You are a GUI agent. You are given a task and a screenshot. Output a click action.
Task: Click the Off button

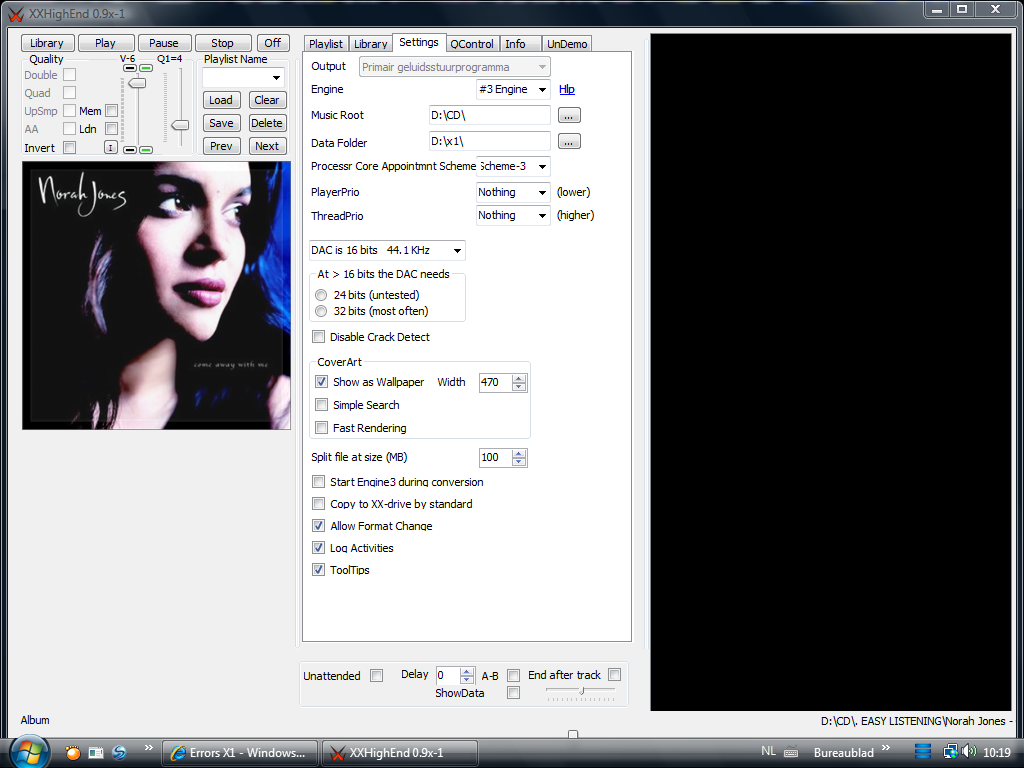pyautogui.click(x=273, y=43)
